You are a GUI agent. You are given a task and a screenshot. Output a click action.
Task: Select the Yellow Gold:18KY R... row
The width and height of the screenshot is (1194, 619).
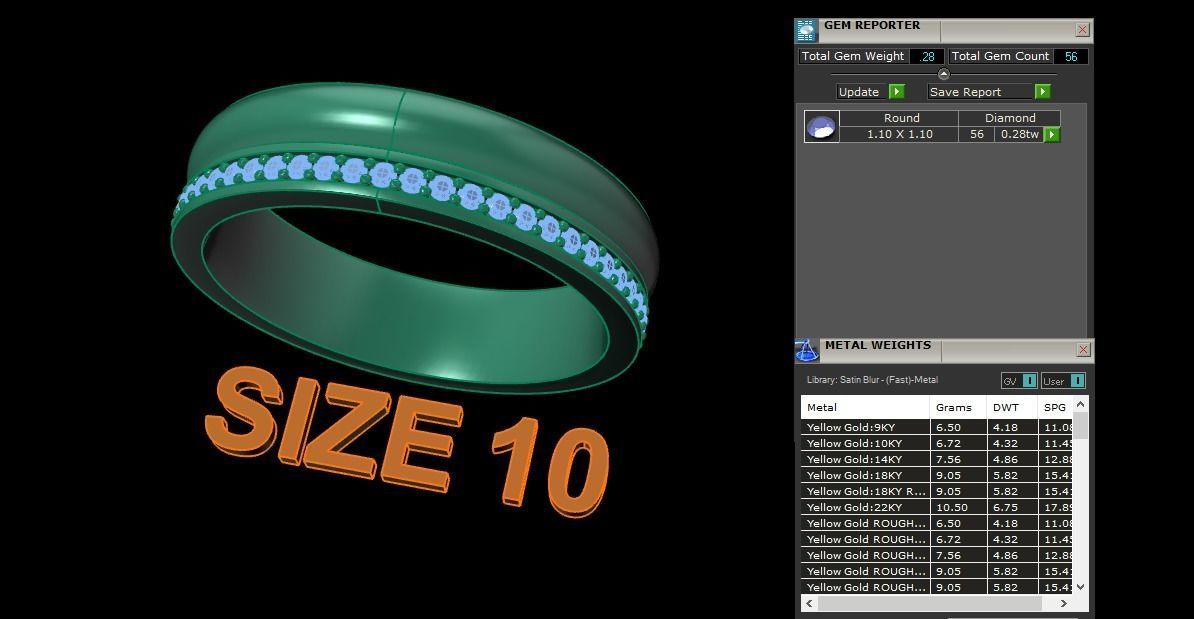click(x=937, y=491)
